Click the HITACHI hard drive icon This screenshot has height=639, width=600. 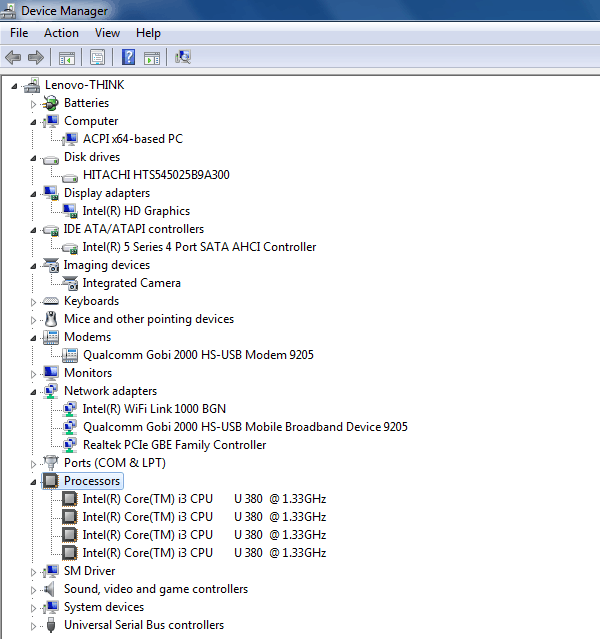[x=70, y=176]
